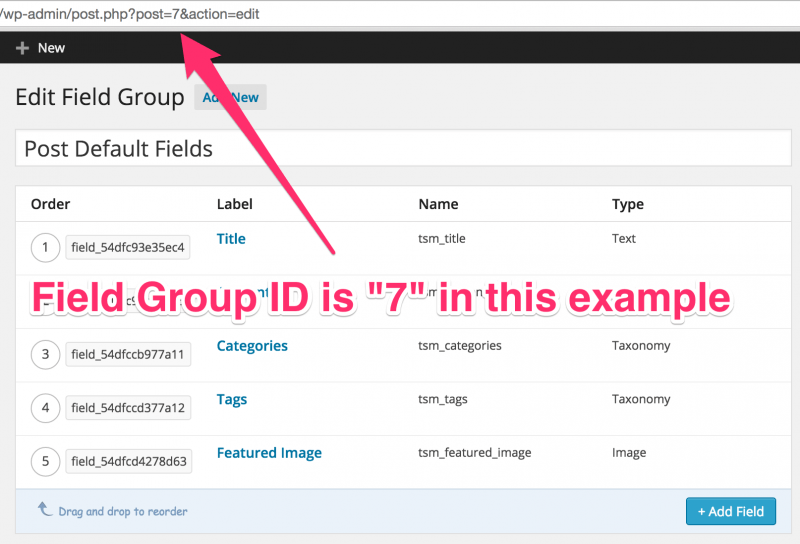Open the Title field label link

point(231,239)
